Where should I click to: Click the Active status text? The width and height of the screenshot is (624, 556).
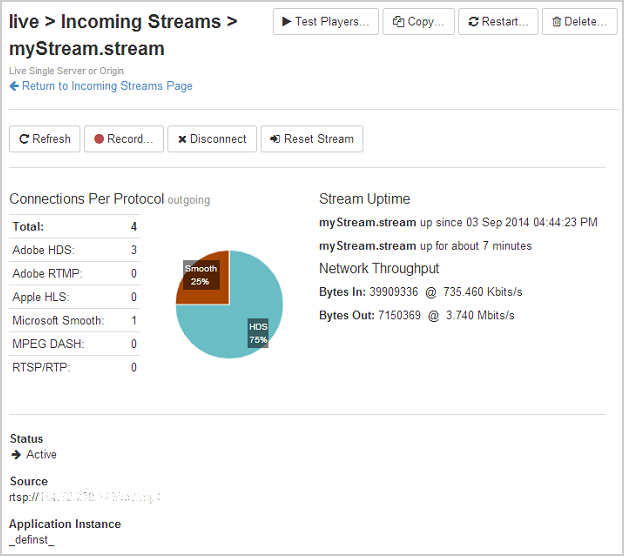pos(41,455)
